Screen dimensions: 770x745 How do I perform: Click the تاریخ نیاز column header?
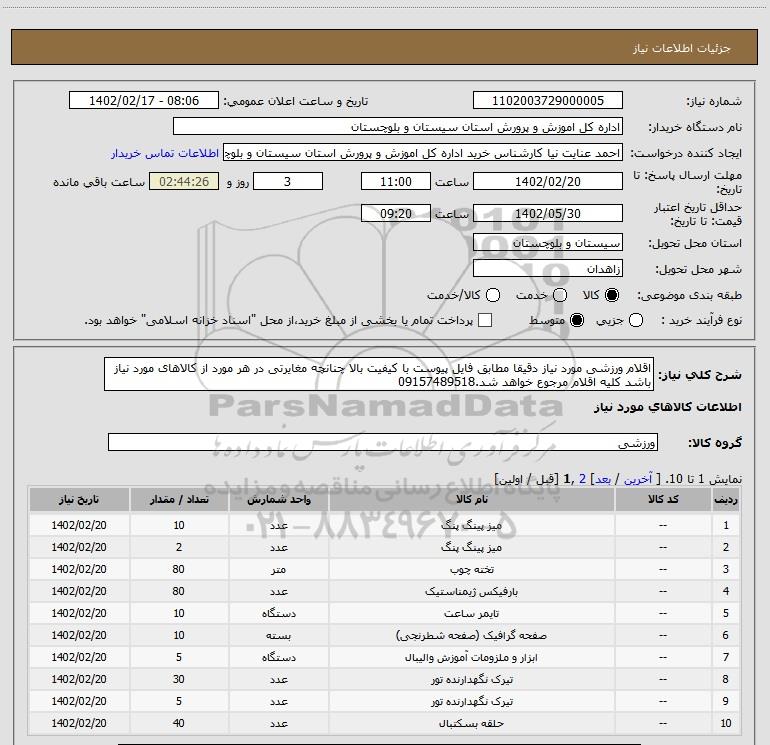[79, 499]
